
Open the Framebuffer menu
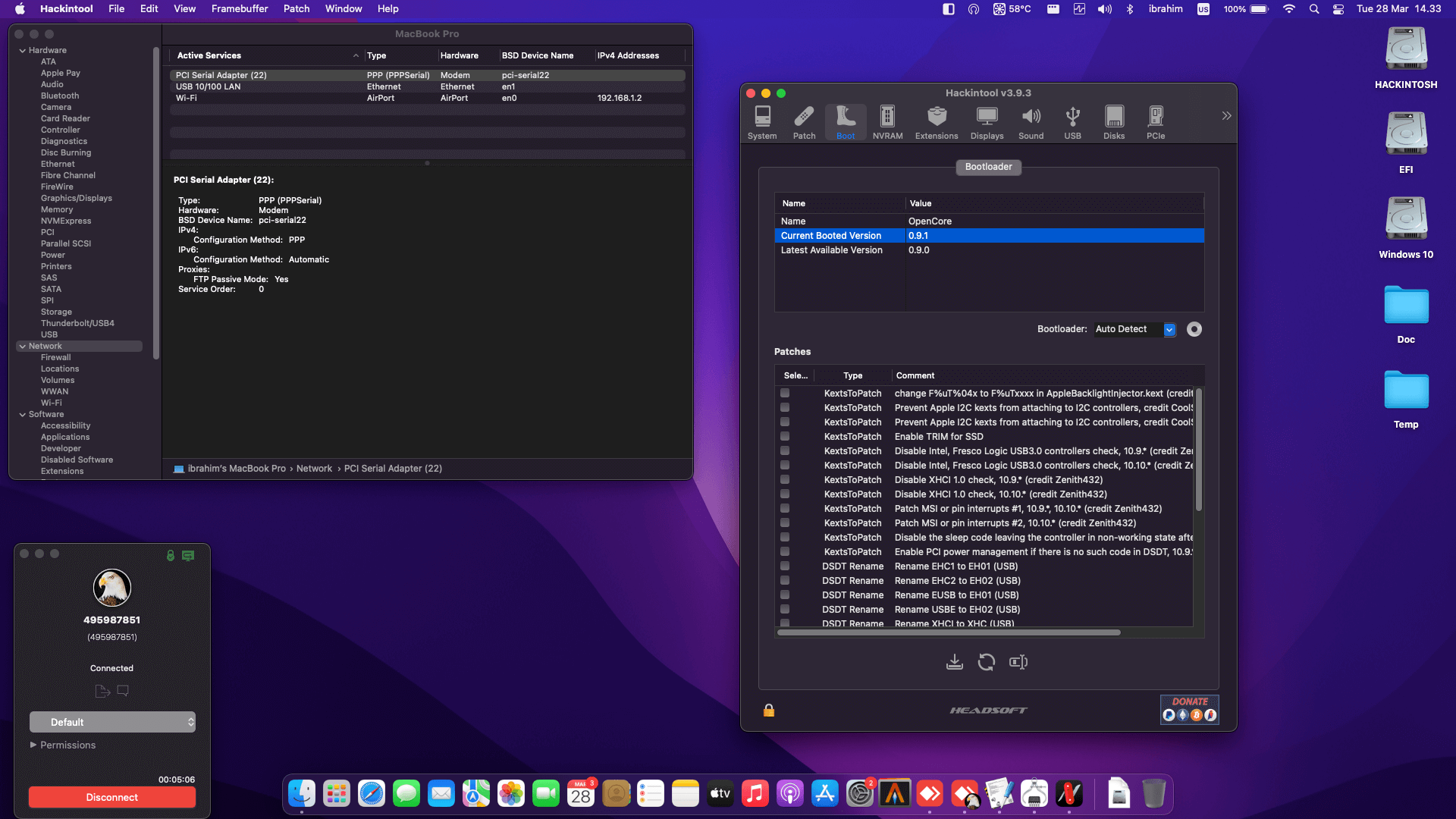(240, 9)
